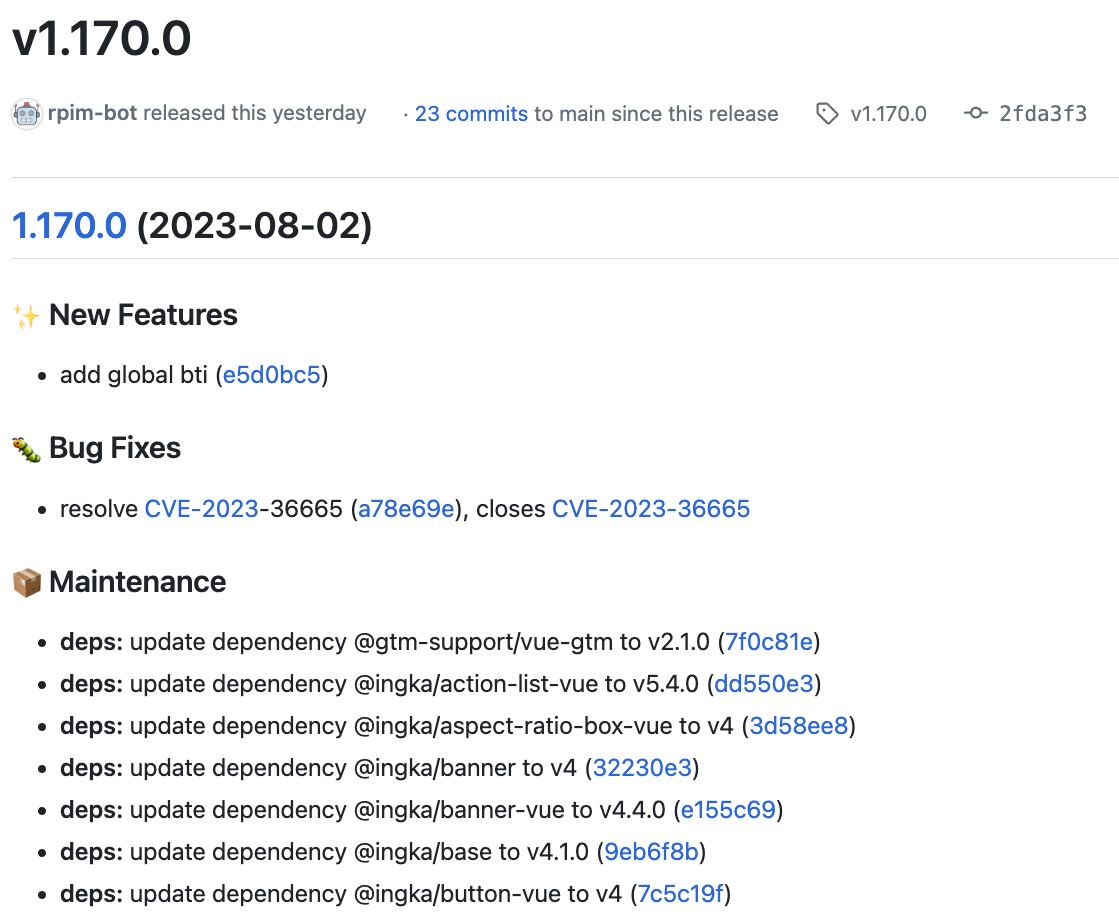Image resolution: width=1119 pixels, height=921 pixels.
Task: Open the rpim-bot profile link
Action: (x=92, y=113)
